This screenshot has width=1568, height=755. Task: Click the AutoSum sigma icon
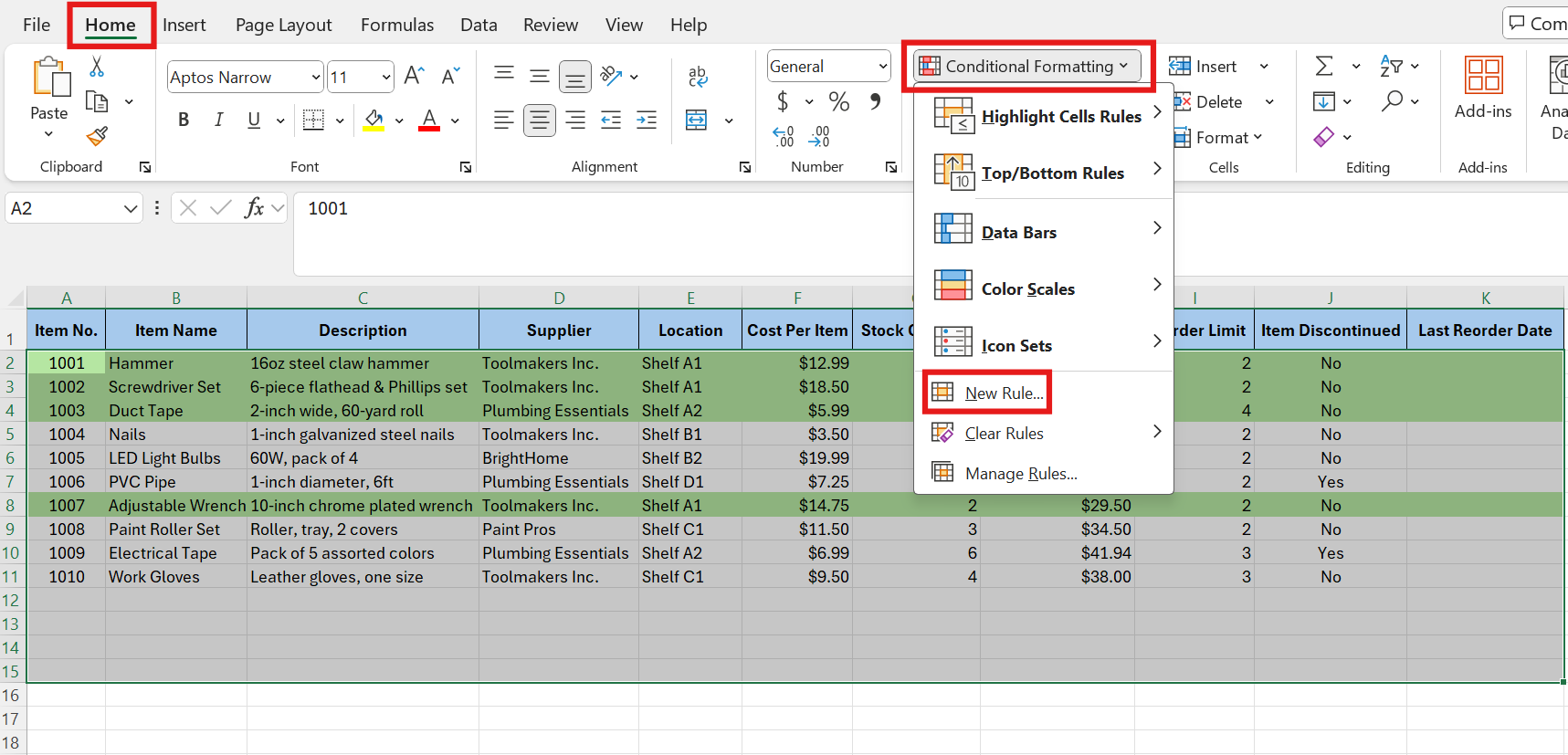pyautogui.click(x=1324, y=66)
